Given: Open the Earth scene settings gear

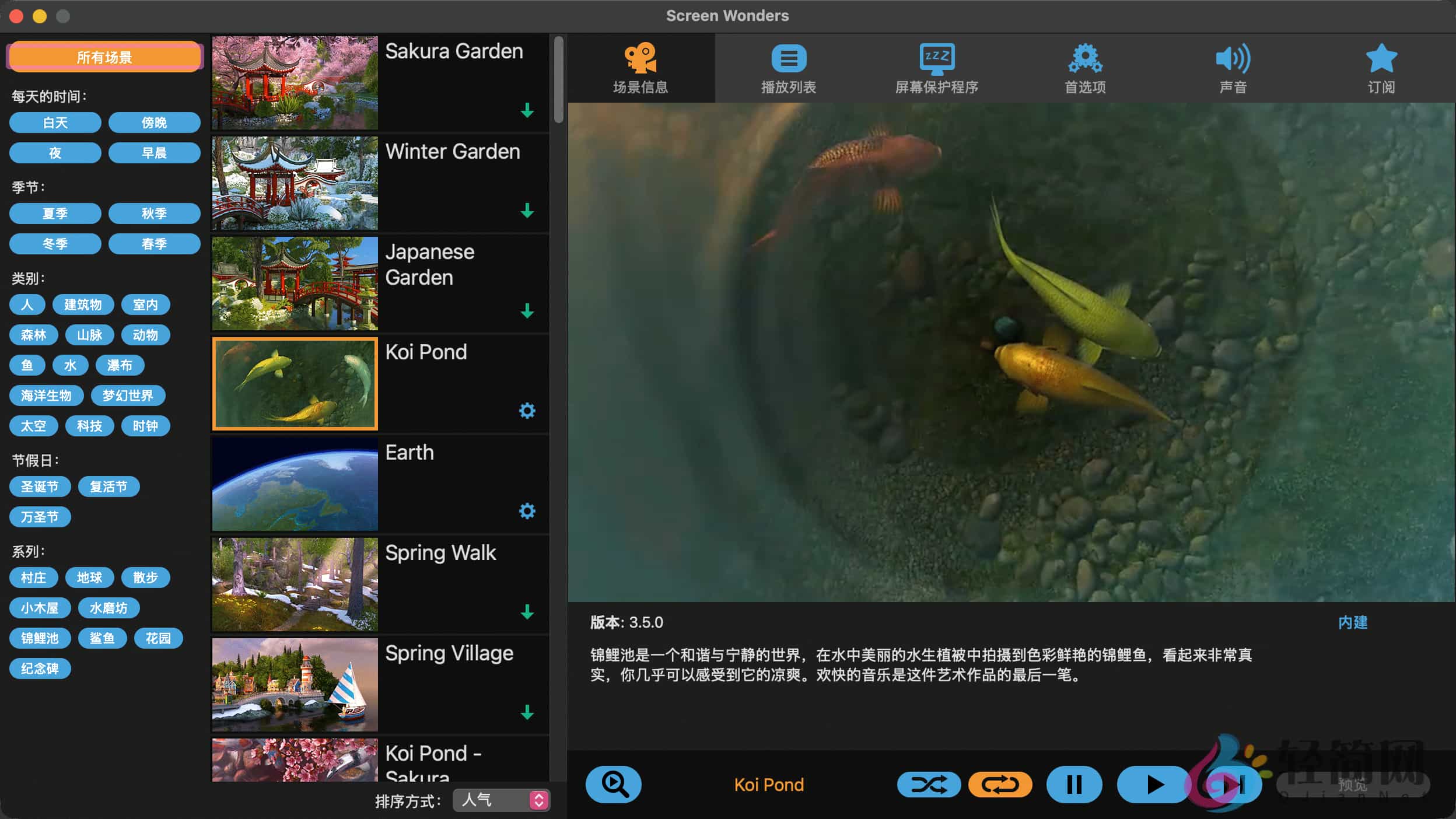Looking at the screenshot, I should 527,511.
